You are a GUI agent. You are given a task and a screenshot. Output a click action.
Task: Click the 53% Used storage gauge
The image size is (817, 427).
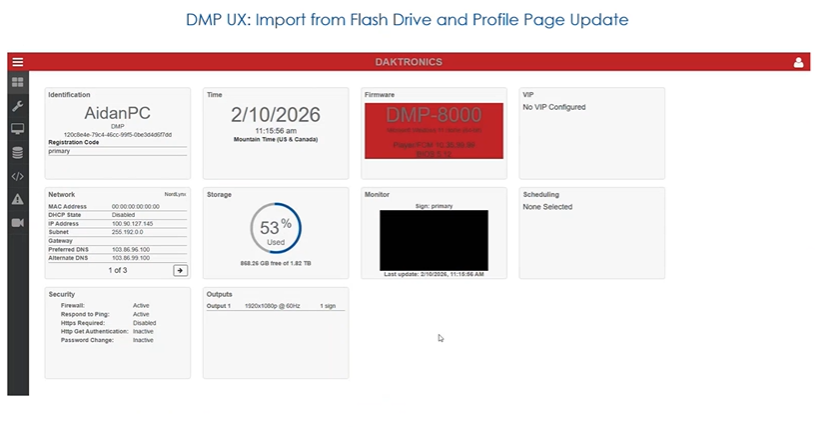click(276, 228)
